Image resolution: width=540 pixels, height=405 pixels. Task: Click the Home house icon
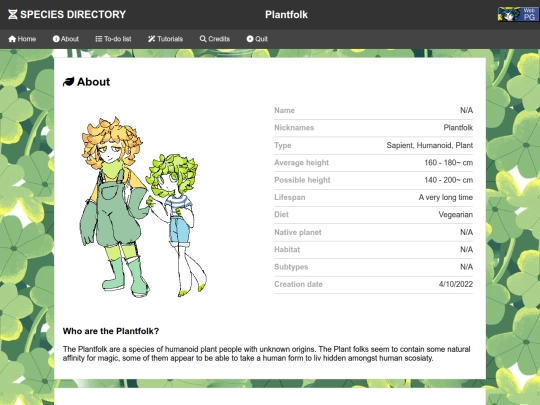point(12,39)
